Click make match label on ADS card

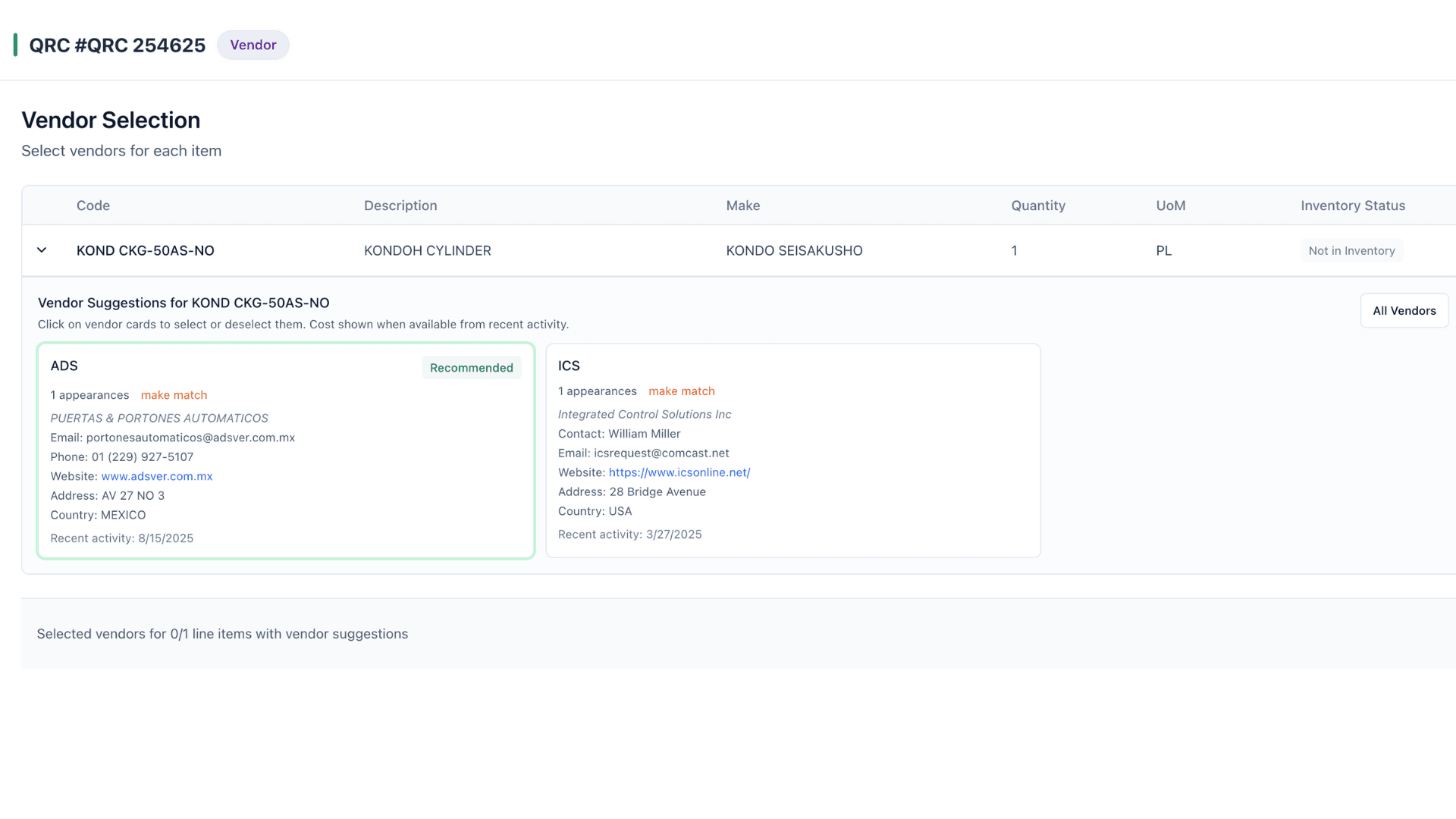174,395
